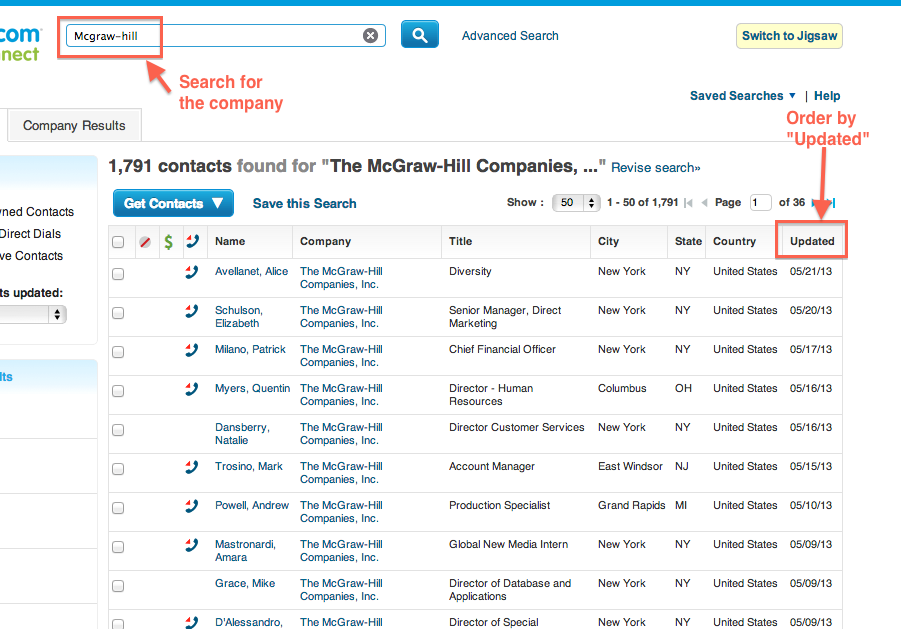
Task: Sort by the Name column header
Action: 230,241
